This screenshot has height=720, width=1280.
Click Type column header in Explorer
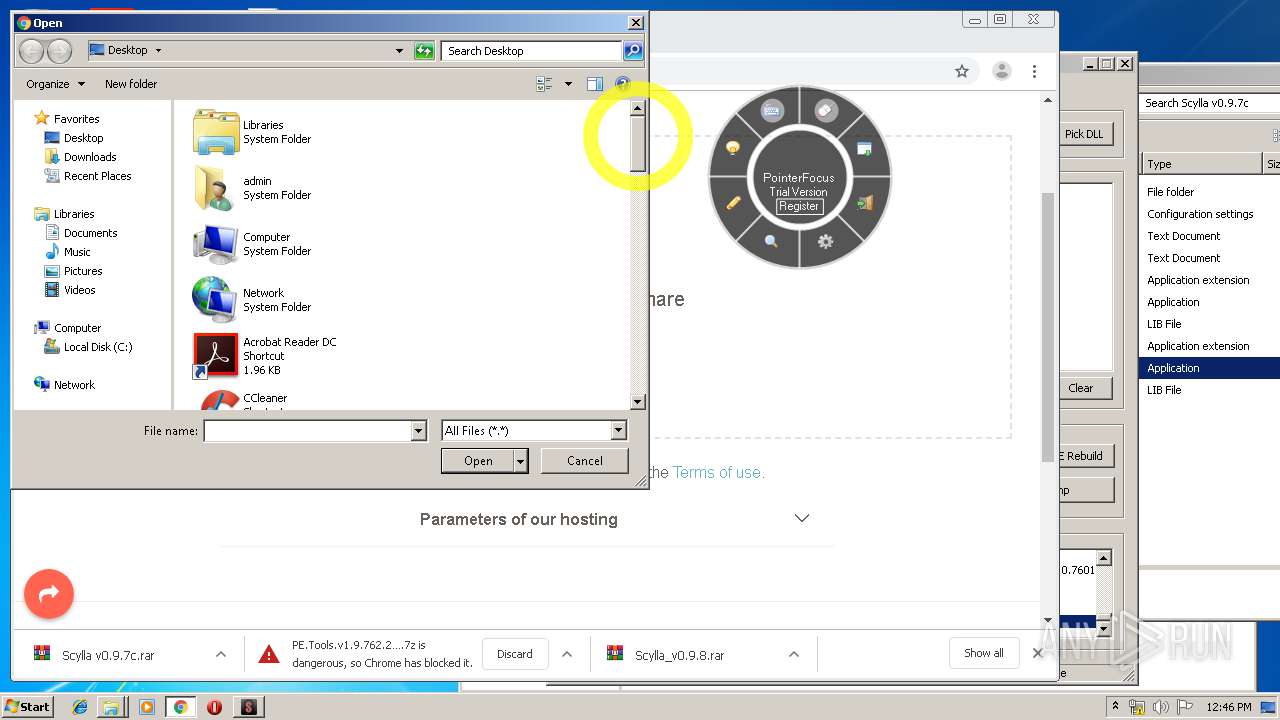point(1201,164)
